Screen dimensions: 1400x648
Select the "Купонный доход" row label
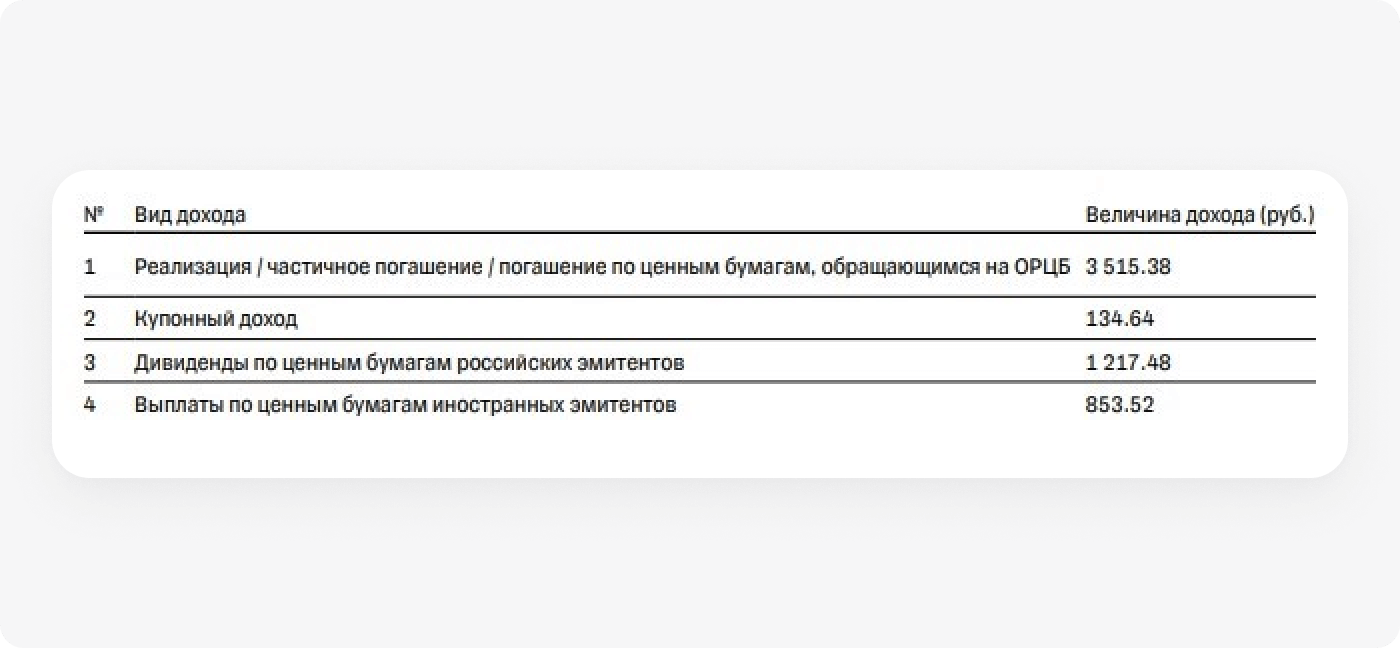[x=216, y=320]
